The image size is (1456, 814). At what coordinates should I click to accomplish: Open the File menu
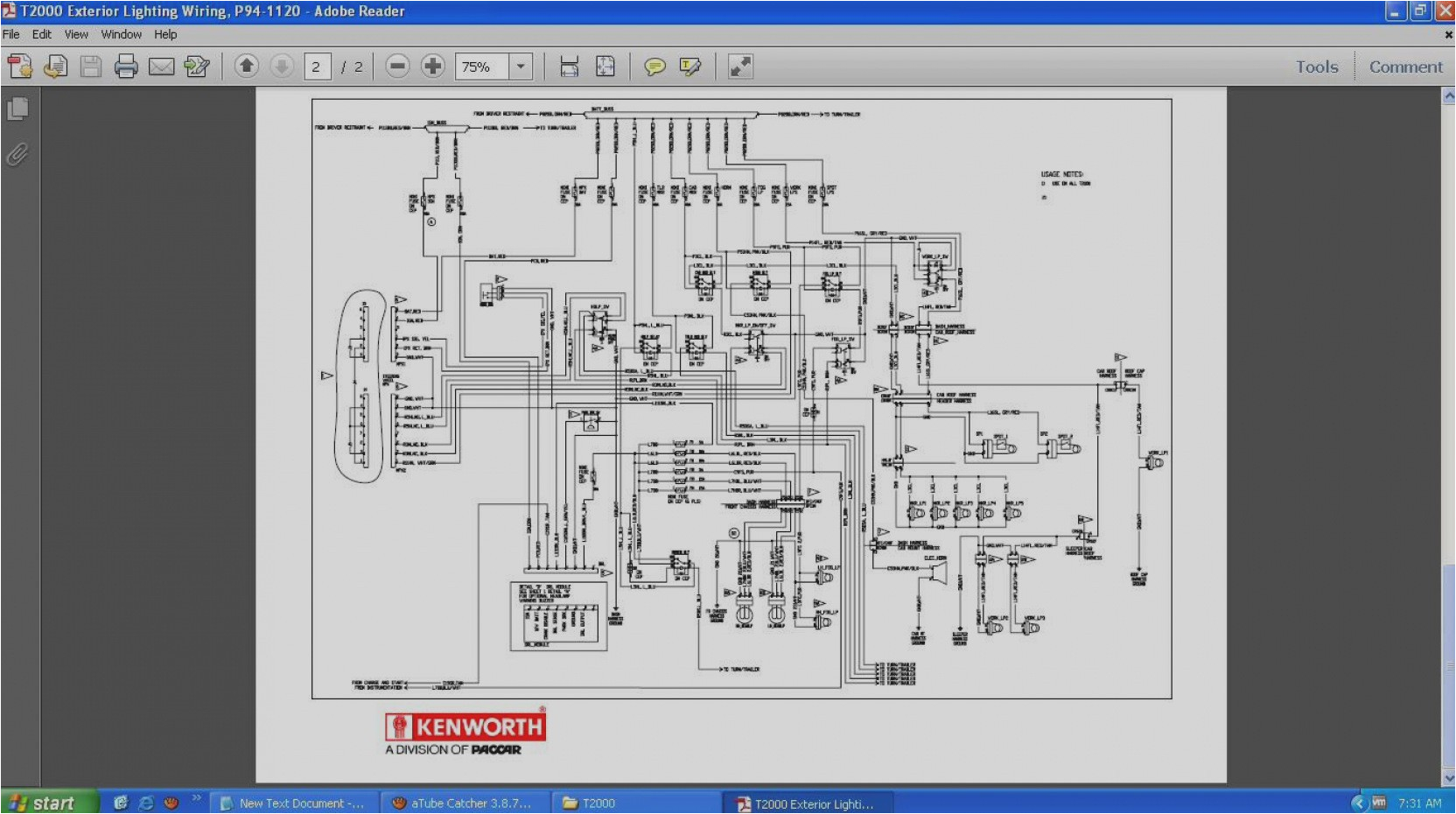pyautogui.click(x=11, y=34)
